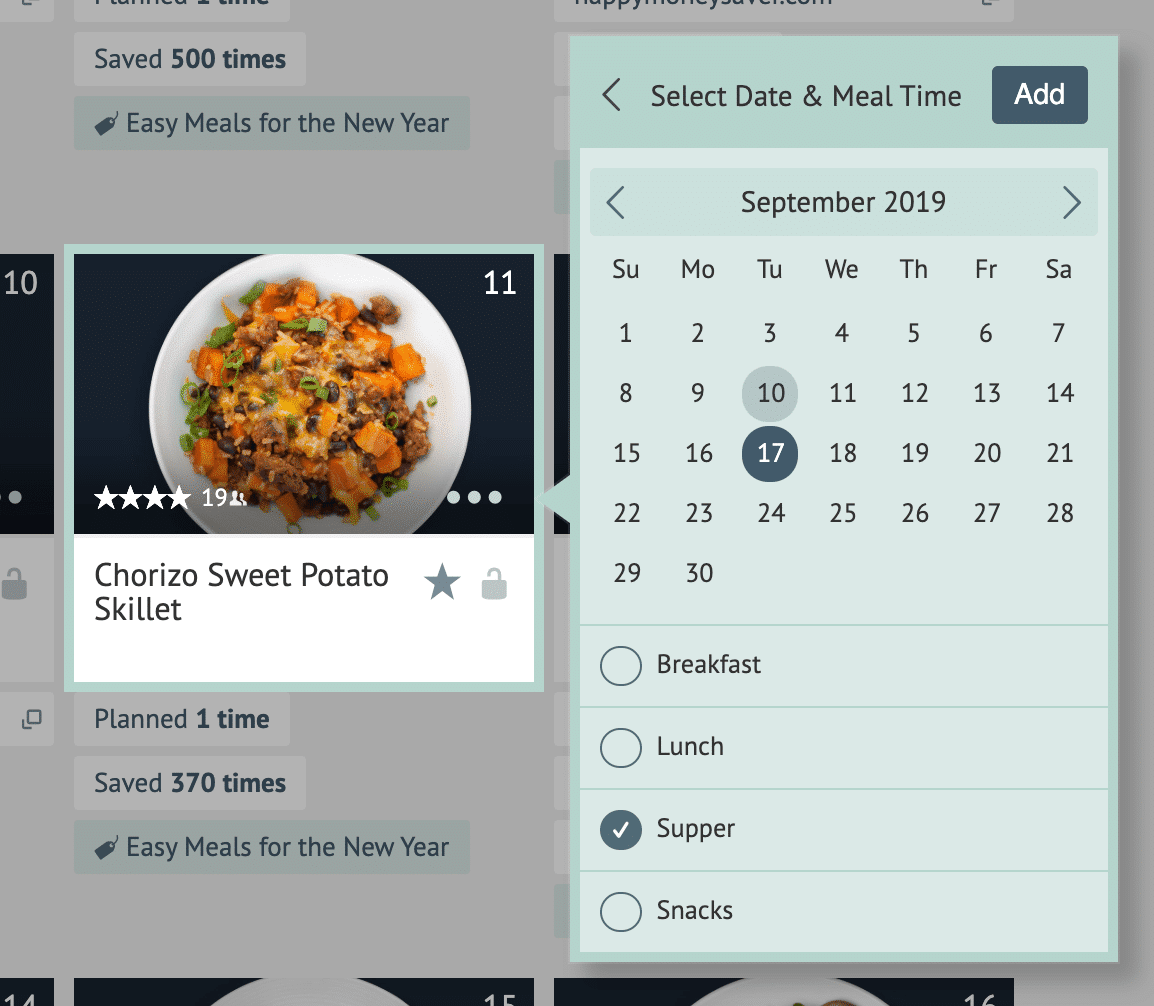Select highlighted date 10 in calendar
The width and height of the screenshot is (1154, 1006).
pyautogui.click(x=771, y=393)
